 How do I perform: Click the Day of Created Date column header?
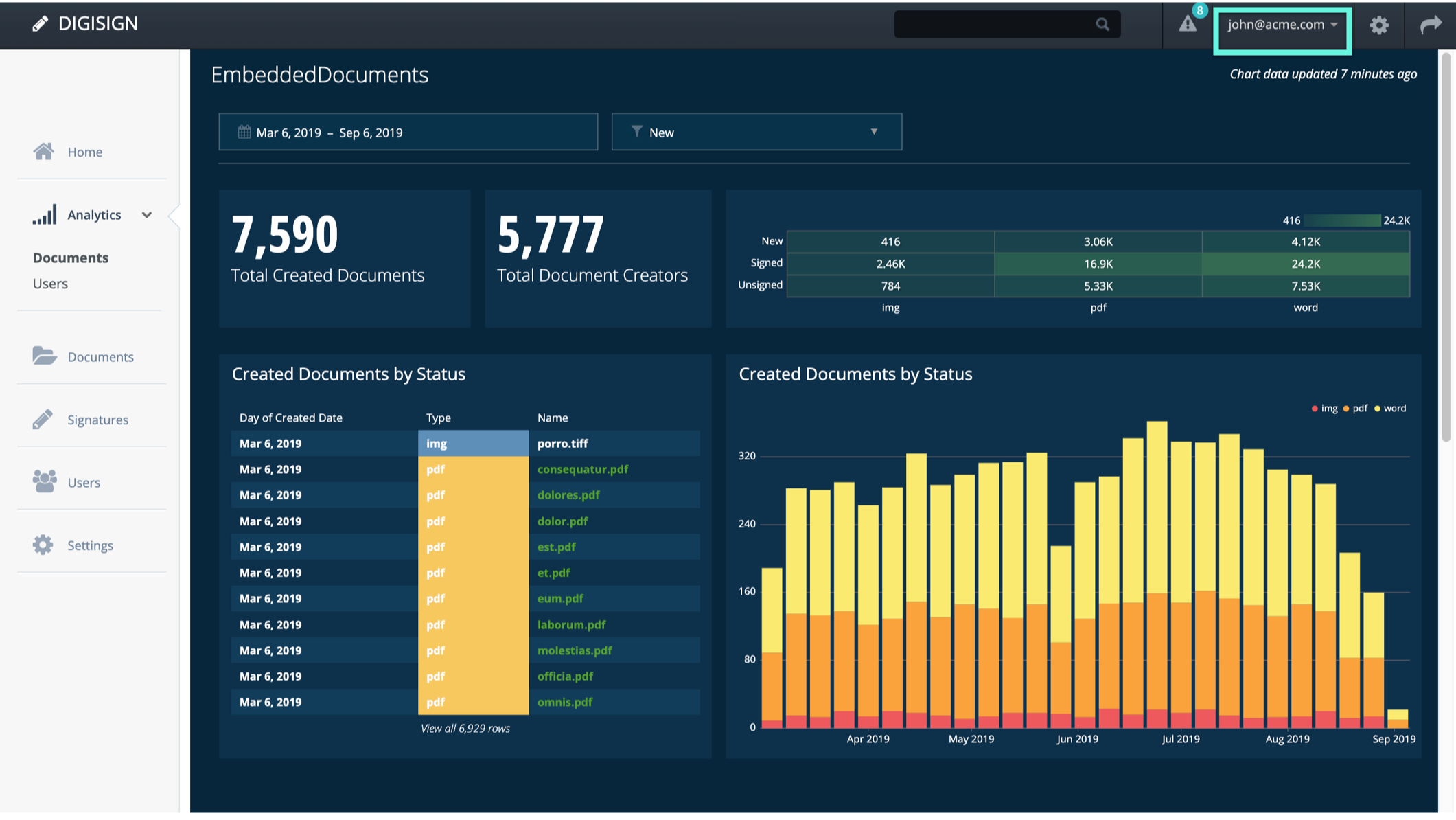point(291,418)
